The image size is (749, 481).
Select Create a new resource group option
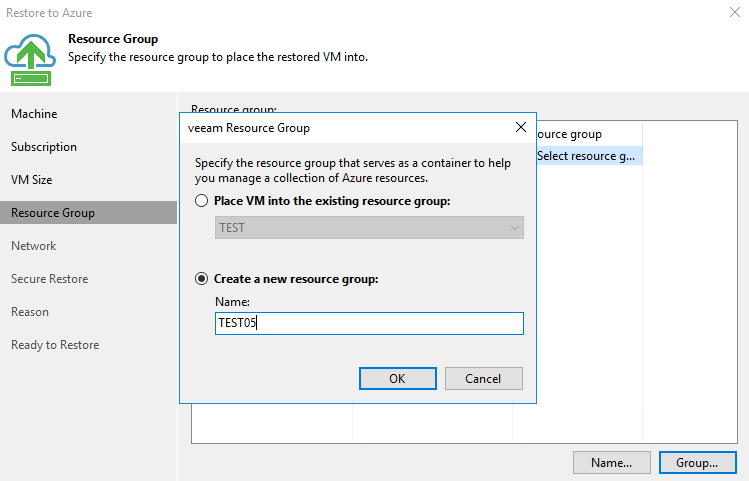coord(202,278)
